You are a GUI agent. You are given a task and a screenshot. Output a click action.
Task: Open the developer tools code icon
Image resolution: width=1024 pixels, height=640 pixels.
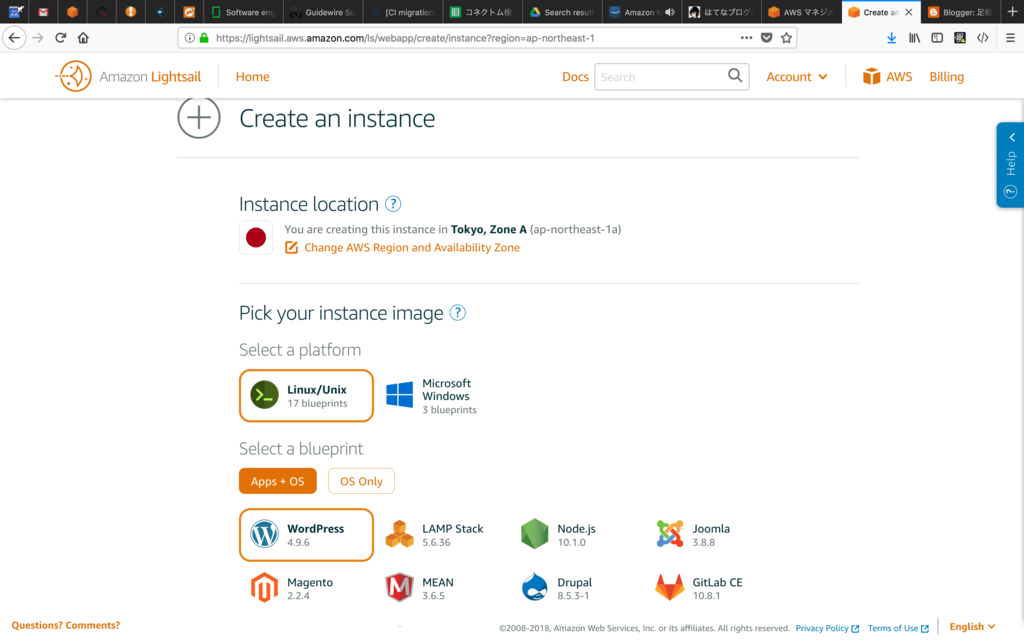click(x=982, y=38)
